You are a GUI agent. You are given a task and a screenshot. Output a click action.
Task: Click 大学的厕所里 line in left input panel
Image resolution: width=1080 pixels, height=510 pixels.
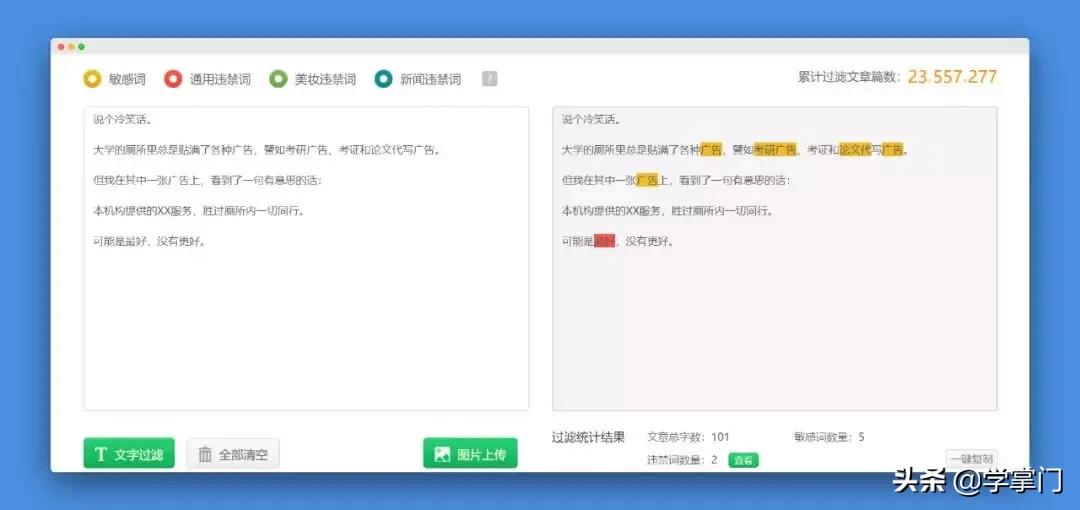pyautogui.click(x=267, y=150)
